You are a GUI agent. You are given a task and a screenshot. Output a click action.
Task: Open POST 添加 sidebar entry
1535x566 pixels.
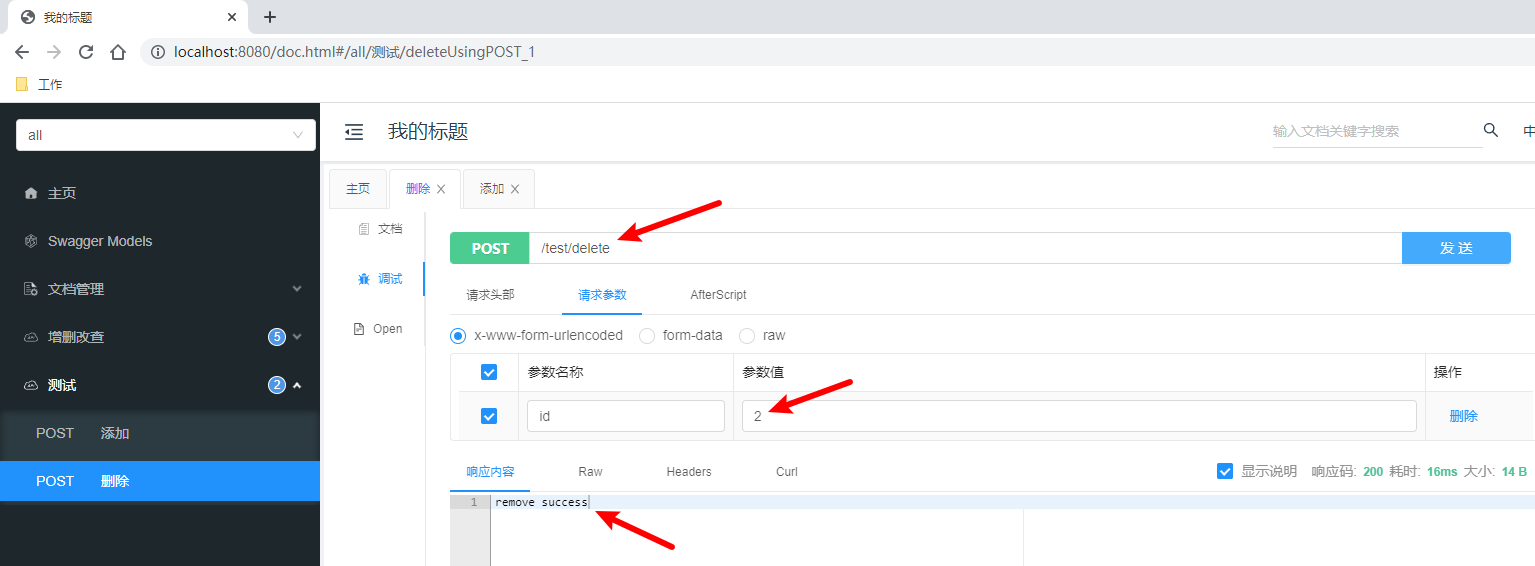click(160, 433)
